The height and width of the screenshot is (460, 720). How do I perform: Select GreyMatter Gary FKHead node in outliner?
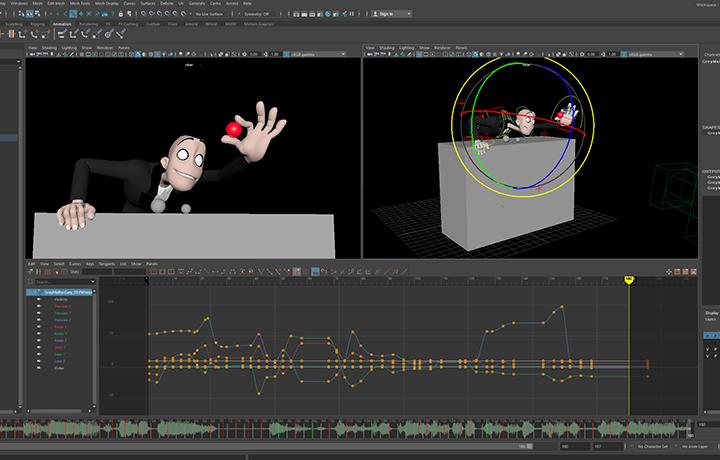pyautogui.click(x=60, y=292)
